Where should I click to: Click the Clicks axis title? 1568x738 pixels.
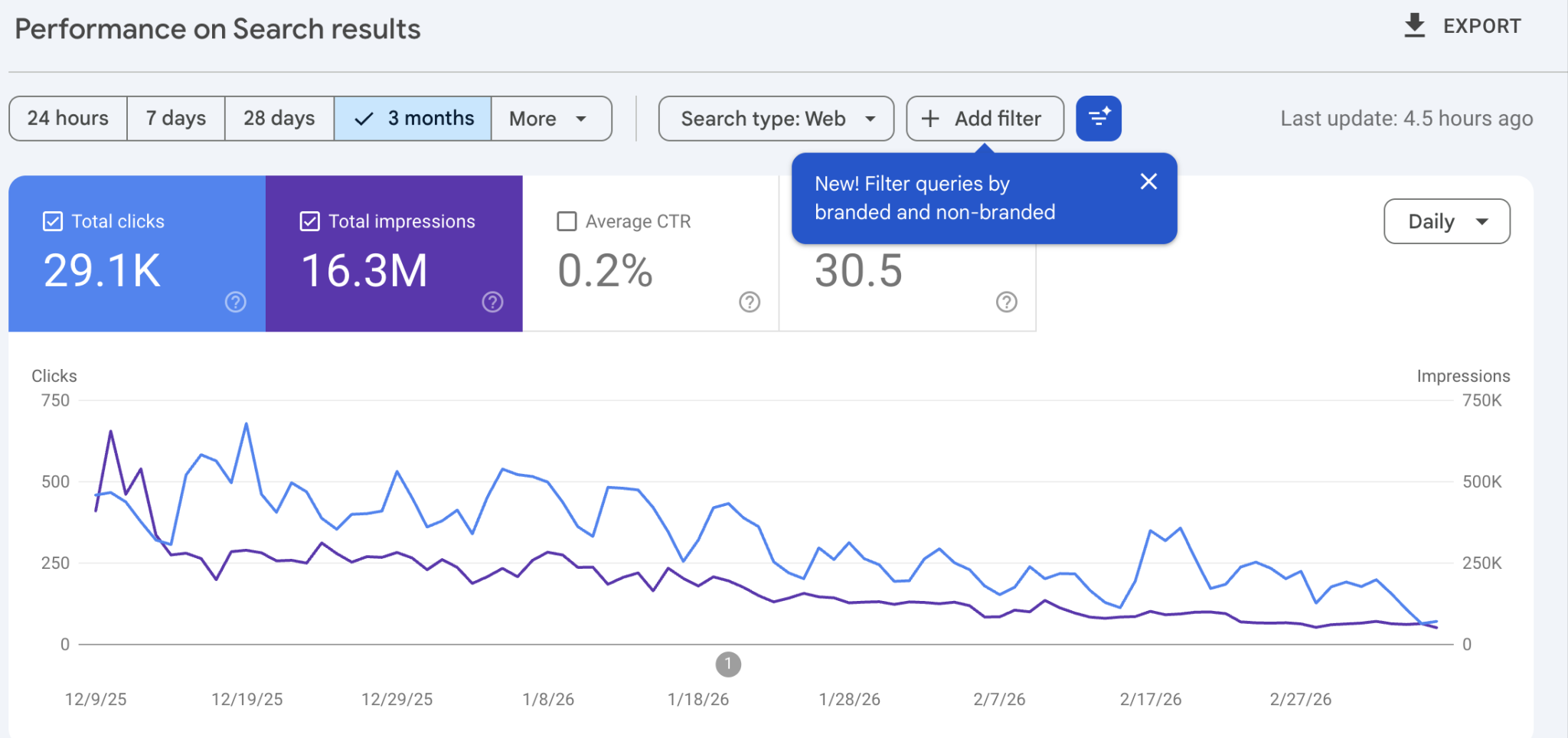click(54, 376)
